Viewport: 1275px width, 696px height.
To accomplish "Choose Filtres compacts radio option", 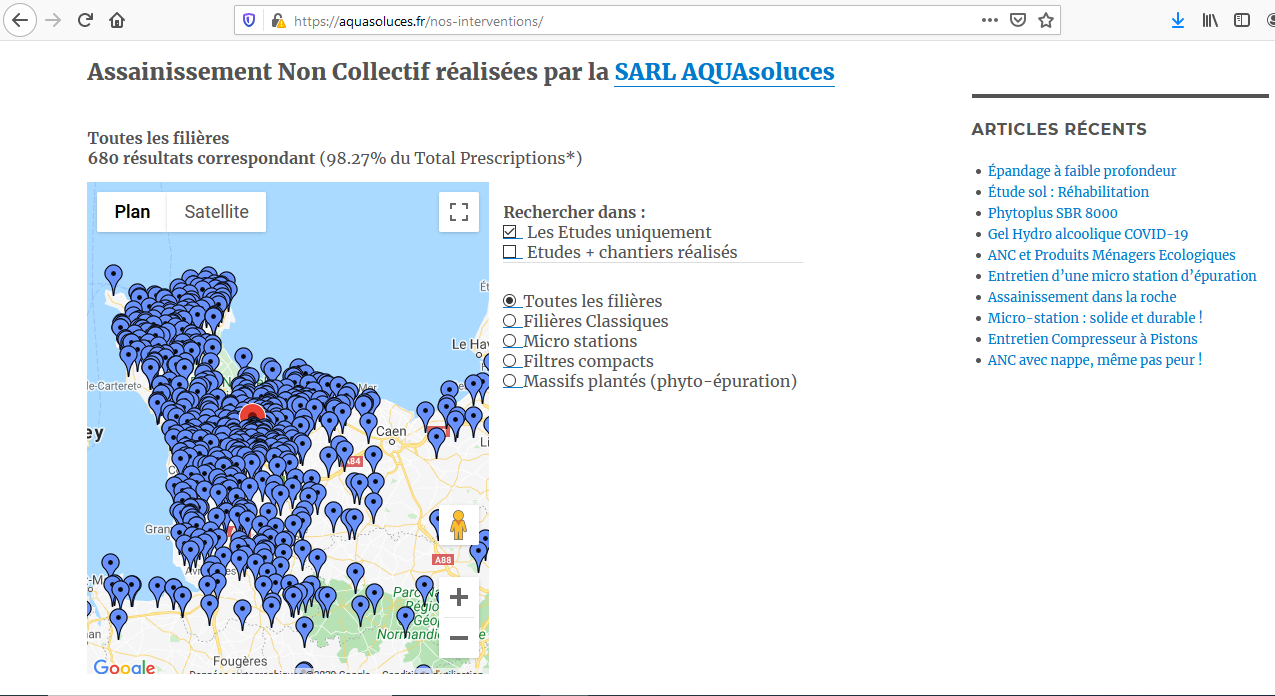I will point(510,361).
